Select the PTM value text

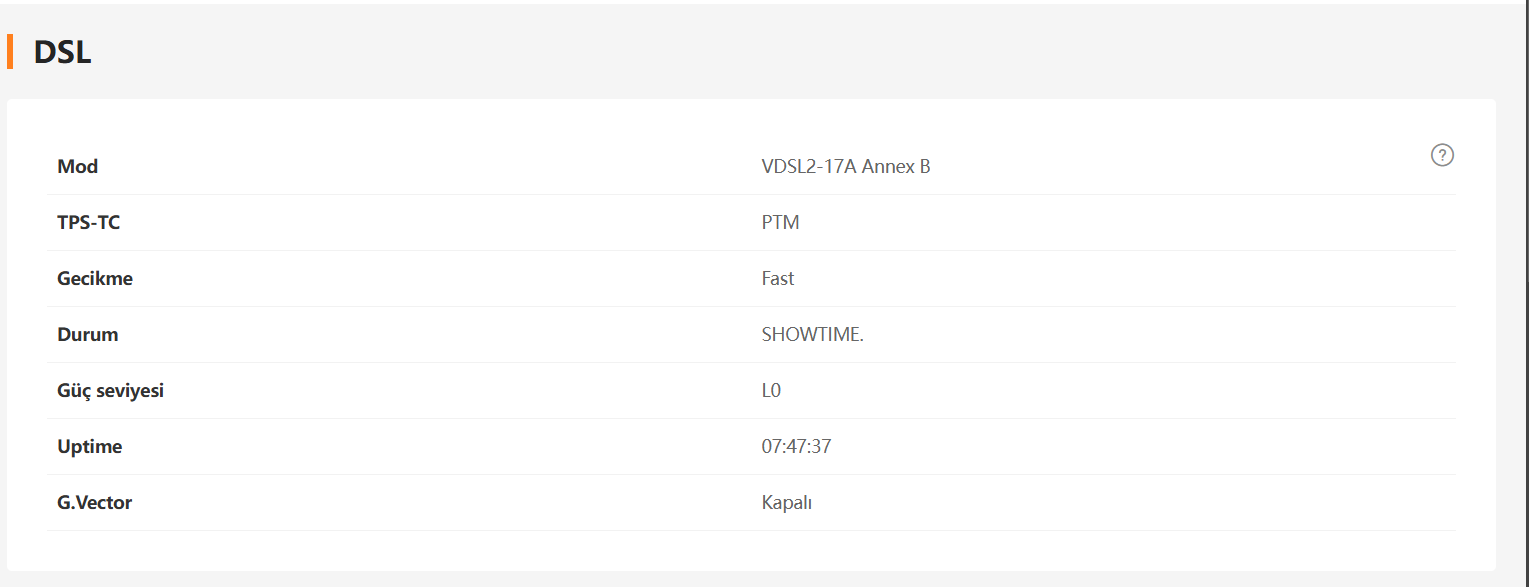click(780, 223)
